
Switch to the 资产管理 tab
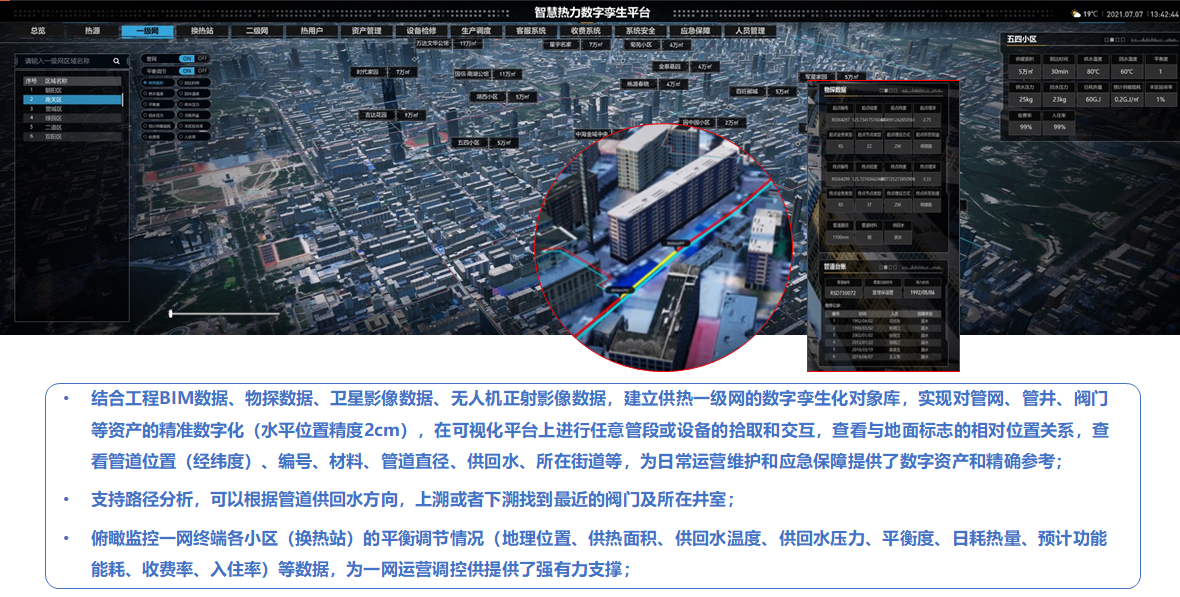tap(367, 31)
